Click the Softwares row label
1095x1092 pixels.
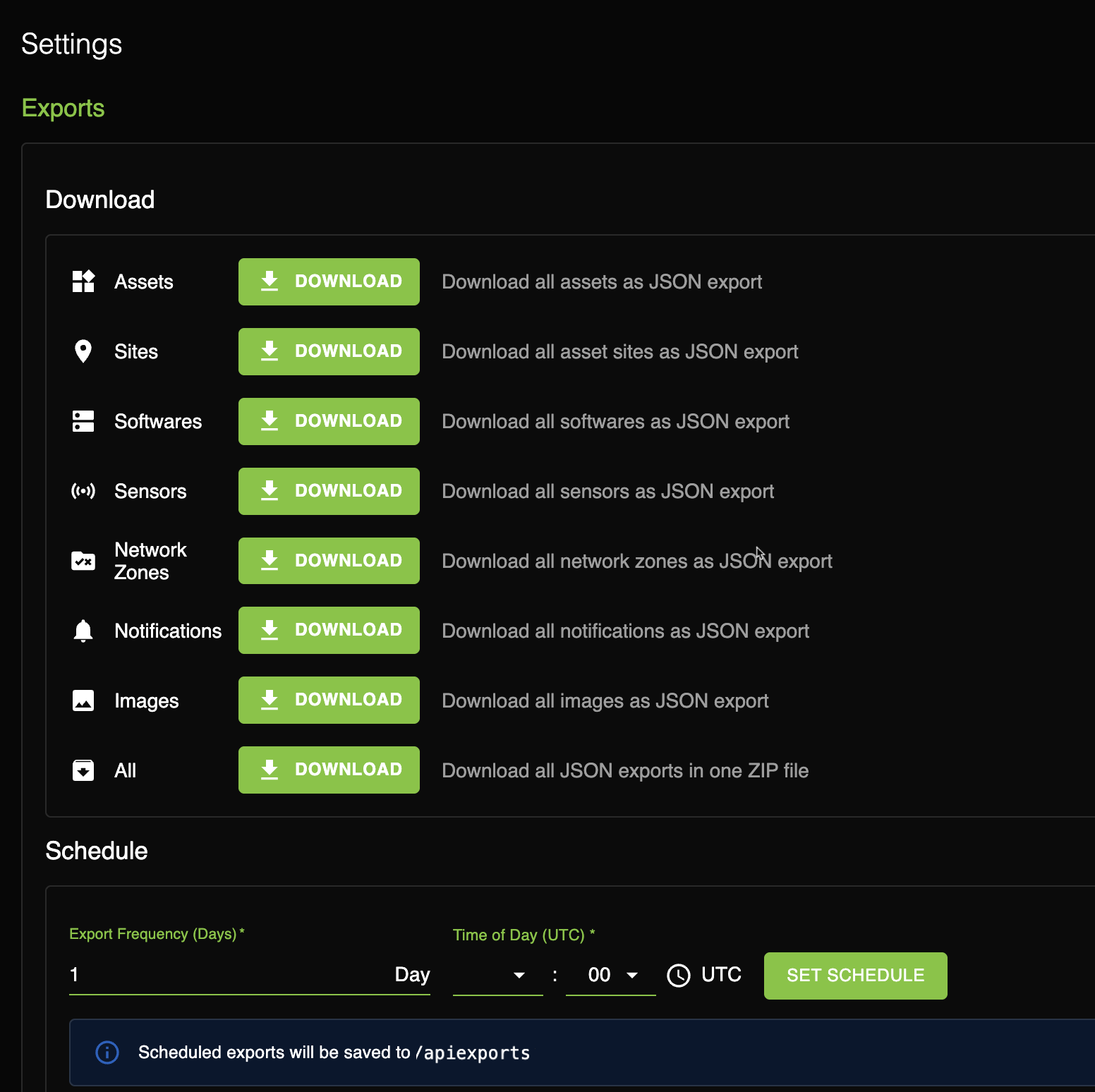[x=158, y=422]
